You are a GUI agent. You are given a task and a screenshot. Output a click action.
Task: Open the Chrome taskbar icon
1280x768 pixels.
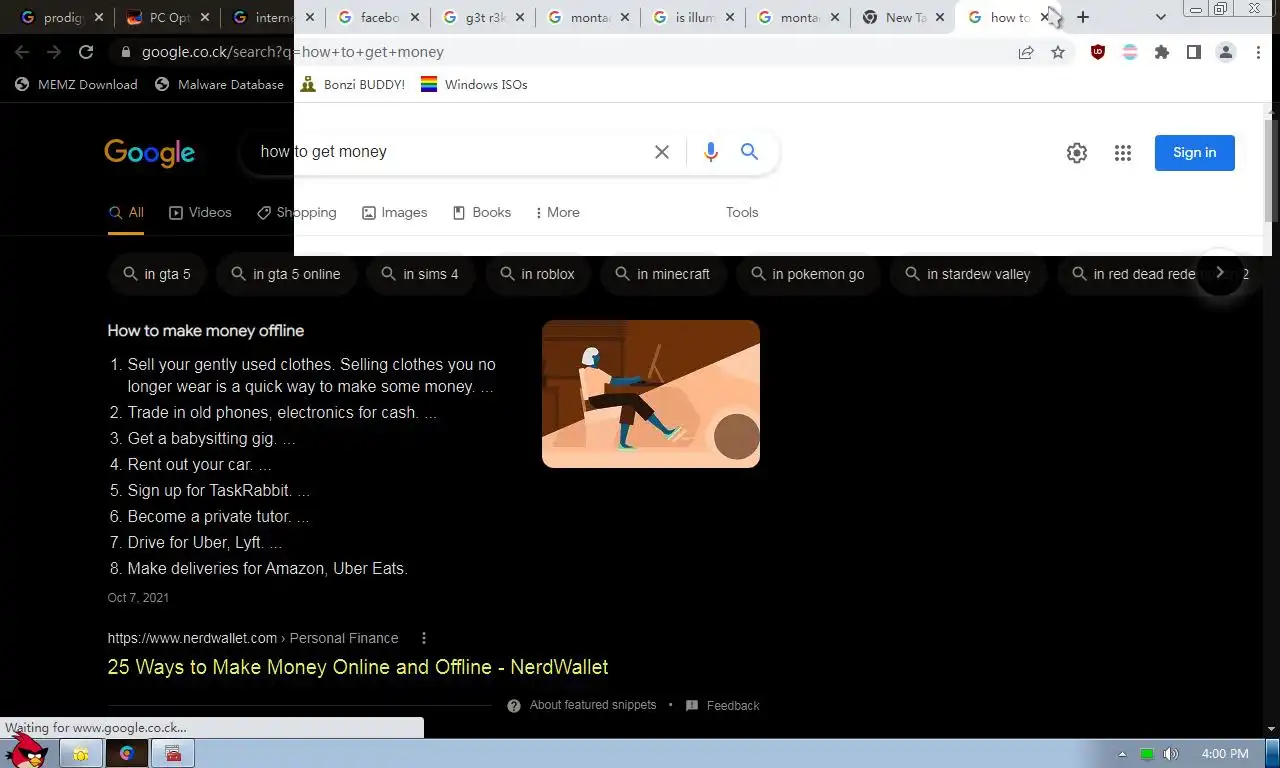click(127, 754)
